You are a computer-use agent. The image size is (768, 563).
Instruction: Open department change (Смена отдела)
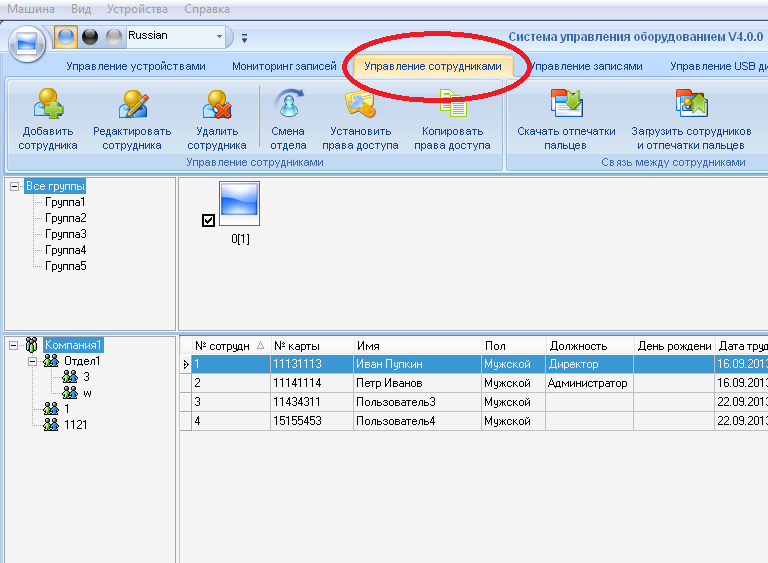[x=288, y=104]
